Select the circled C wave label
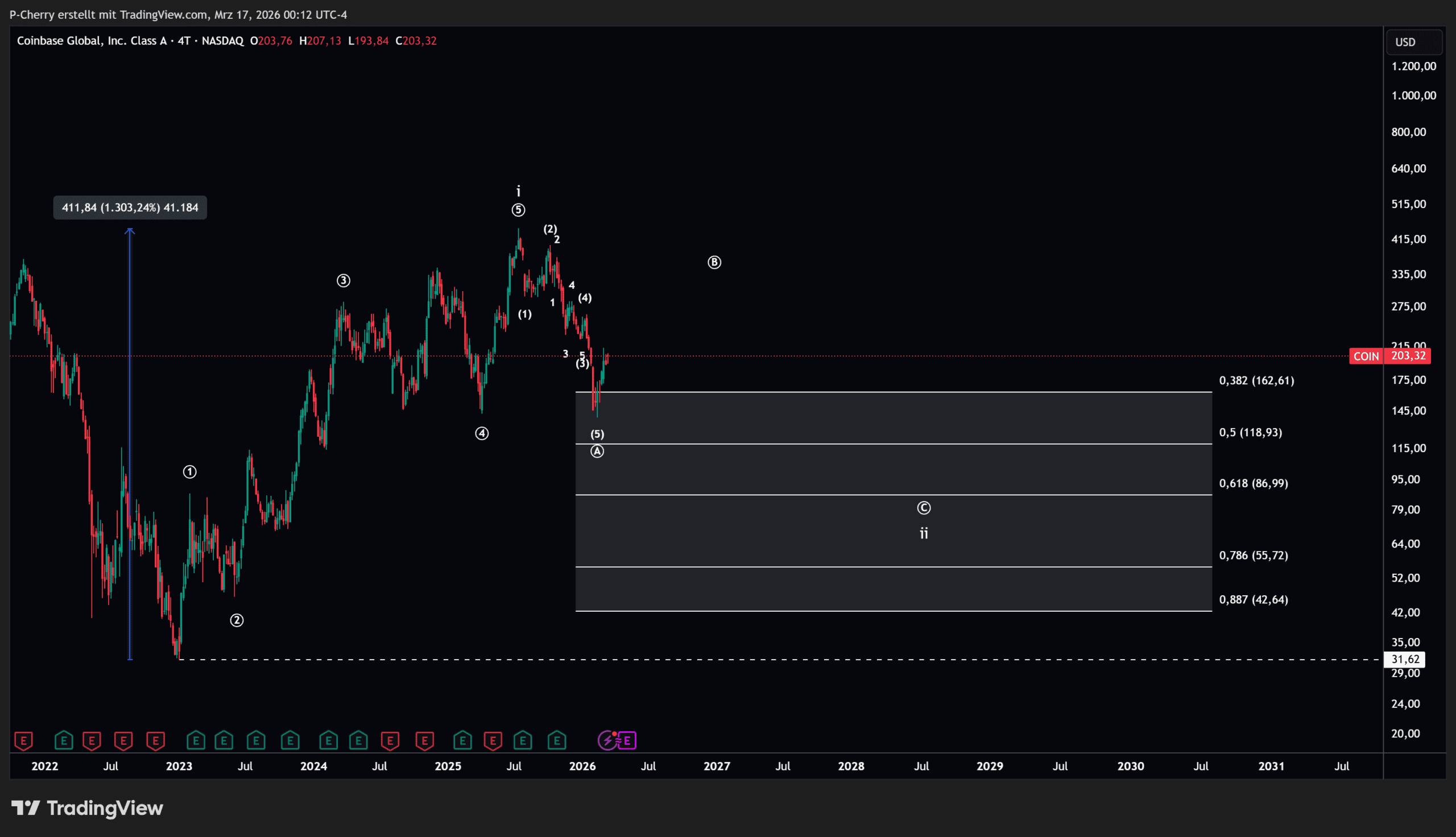Viewport: 1456px width, 837px height. [924, 508]
